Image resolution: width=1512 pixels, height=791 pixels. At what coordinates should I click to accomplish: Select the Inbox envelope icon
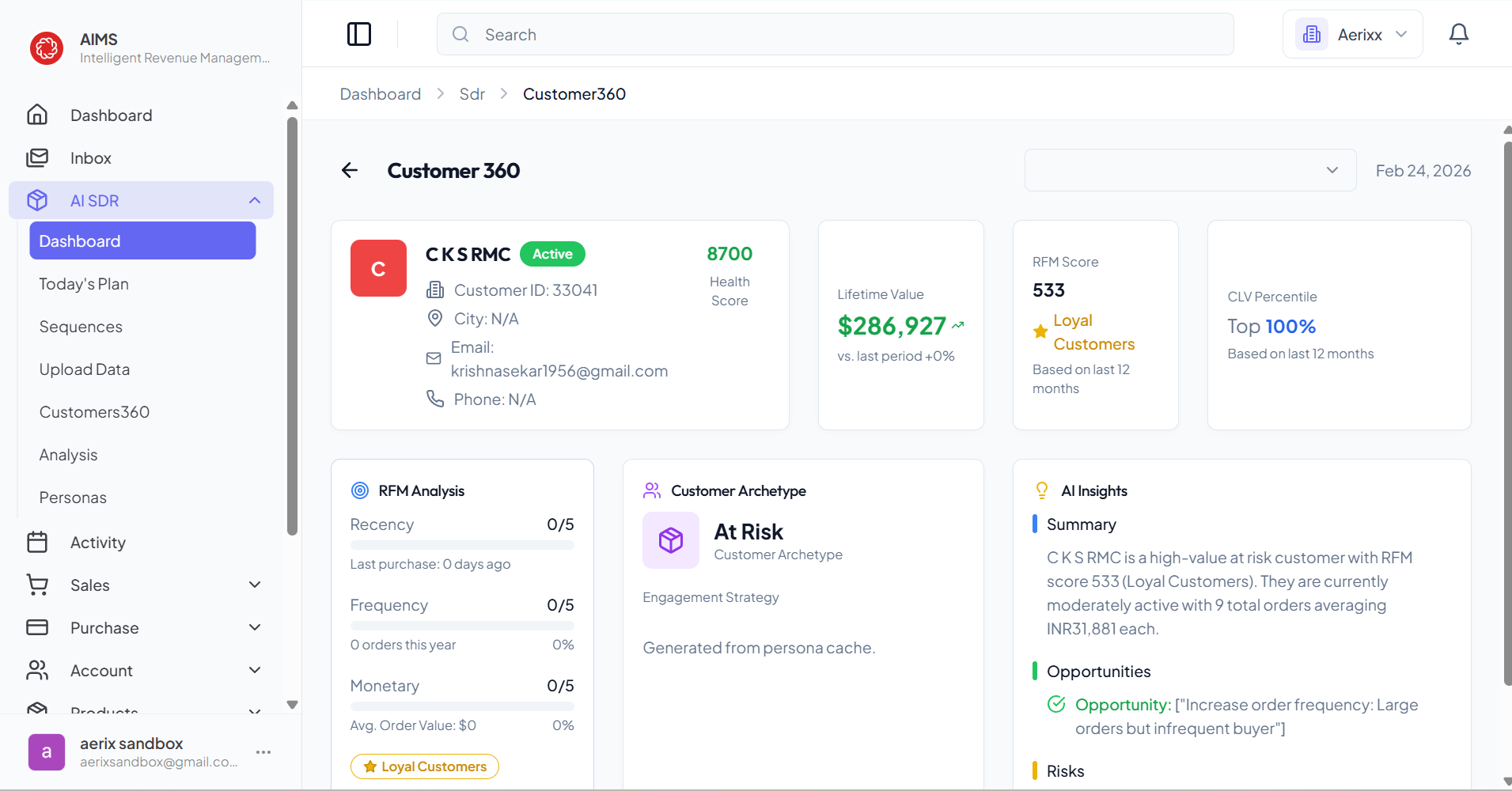tap(37, 157)
